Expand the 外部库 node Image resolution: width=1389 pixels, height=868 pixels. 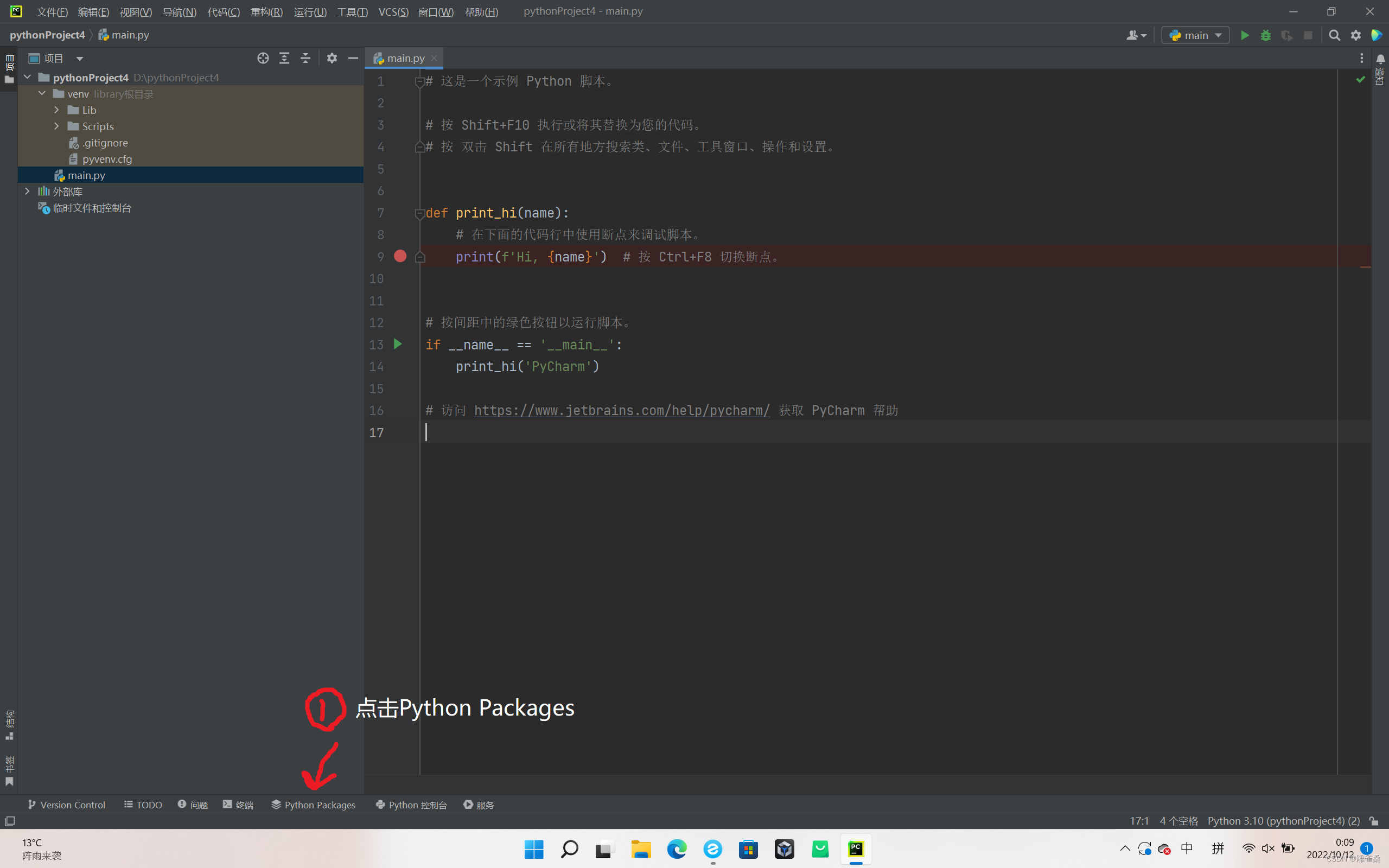point(27,191)
